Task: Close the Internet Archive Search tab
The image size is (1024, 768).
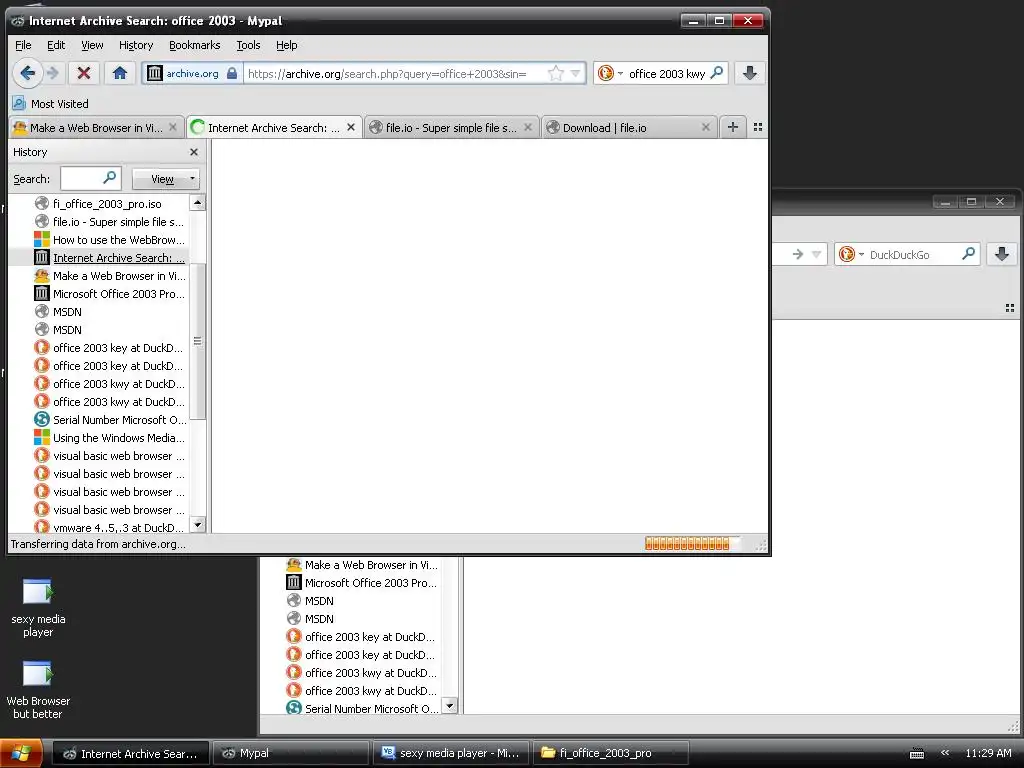Action: pos(351,127)
